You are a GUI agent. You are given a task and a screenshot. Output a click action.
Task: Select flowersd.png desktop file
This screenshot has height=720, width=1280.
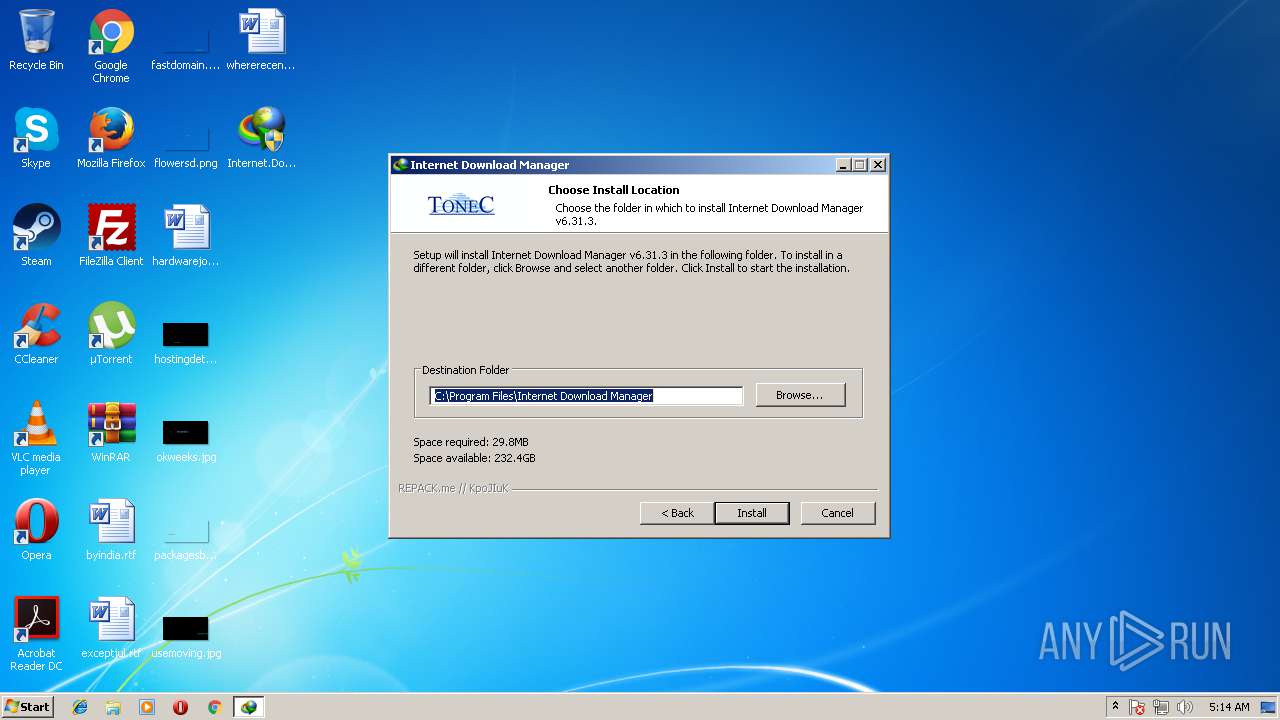tap(186, 138)
